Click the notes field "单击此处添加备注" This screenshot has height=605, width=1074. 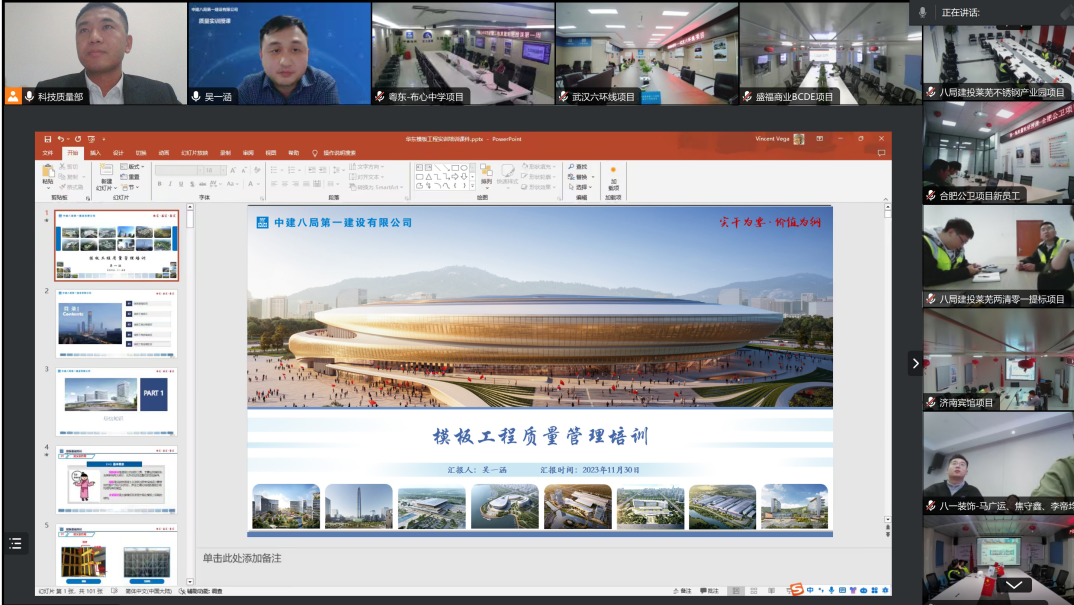pyautogui.click(x=242, y=558)
